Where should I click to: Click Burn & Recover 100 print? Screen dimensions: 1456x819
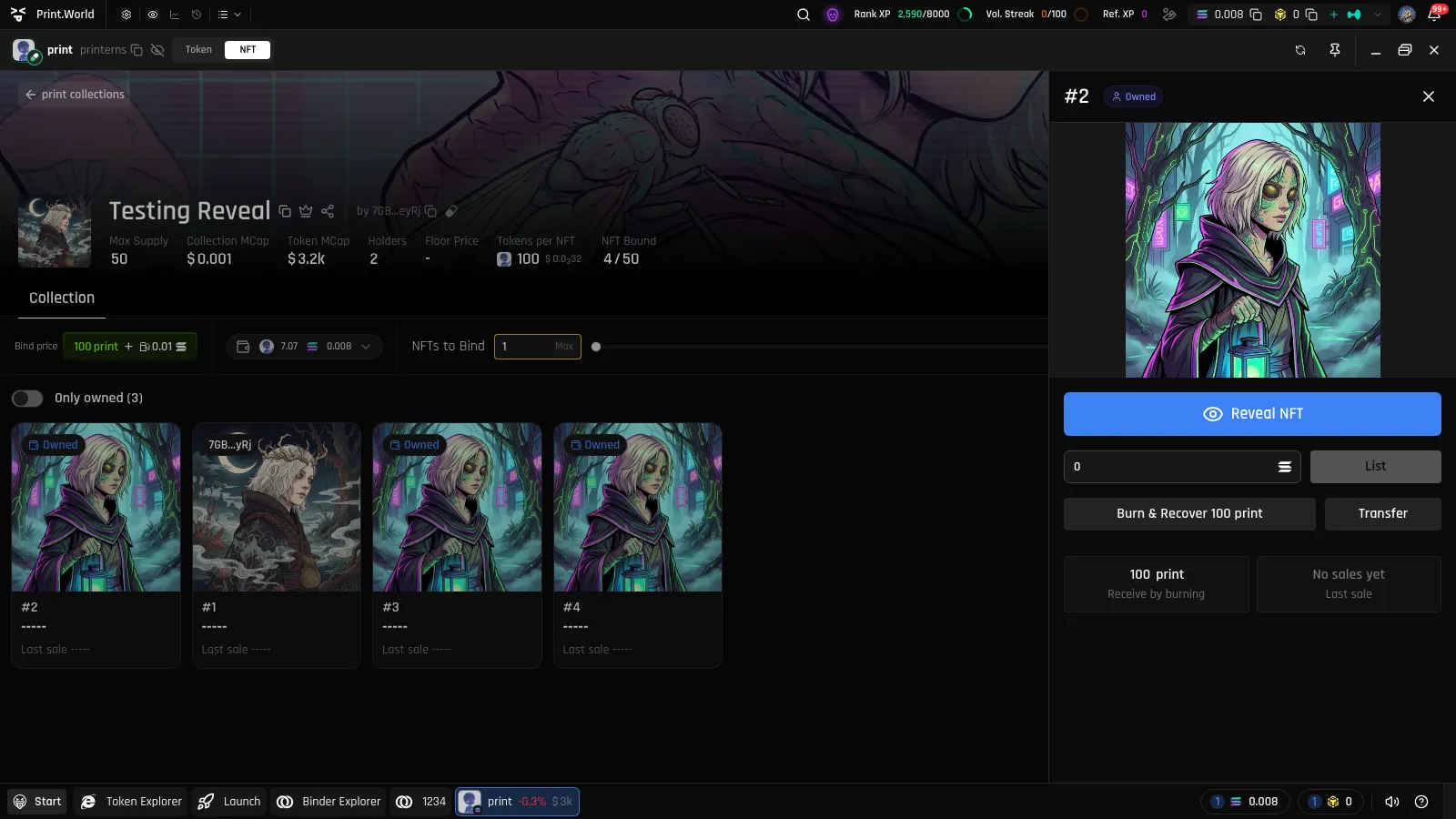(x=1189, y=514)
